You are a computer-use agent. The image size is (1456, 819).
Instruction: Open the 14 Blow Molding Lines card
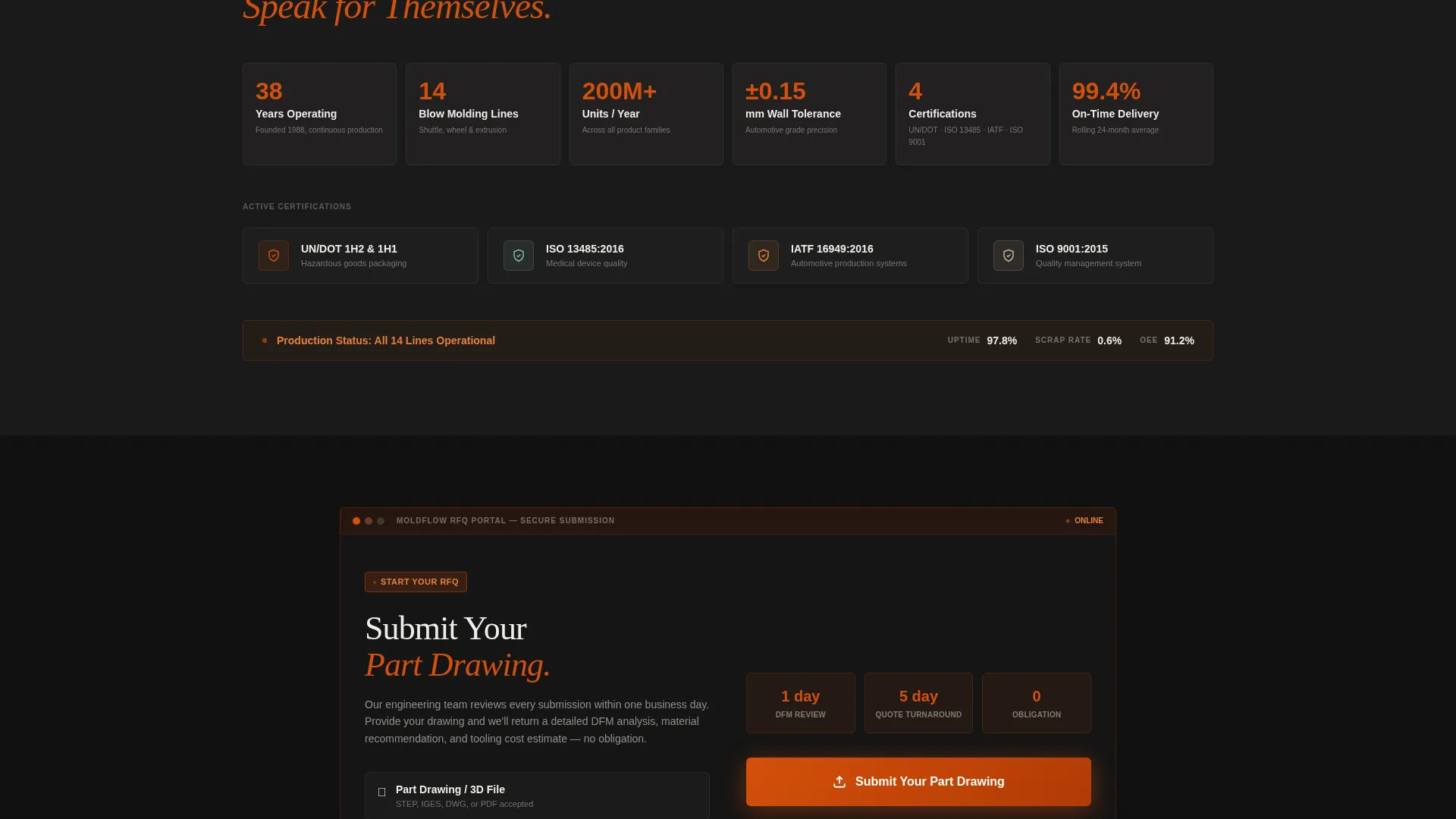pos(483,114)
